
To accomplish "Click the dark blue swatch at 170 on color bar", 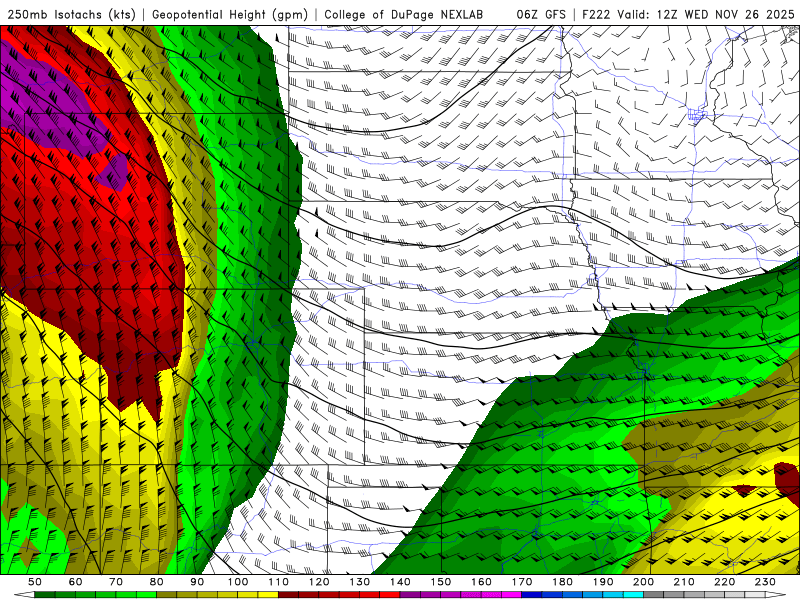I will pyautogui.click(x=532, y=595).
